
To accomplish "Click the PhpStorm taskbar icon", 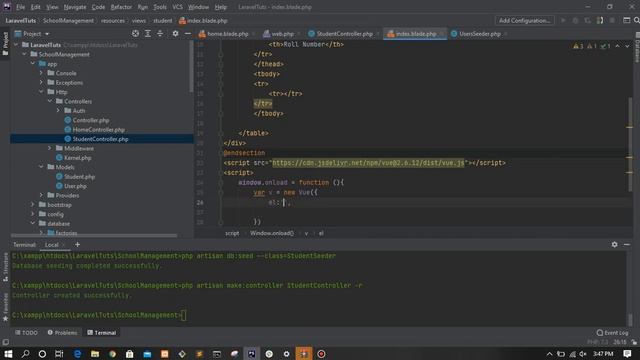I will coord(251,354).
